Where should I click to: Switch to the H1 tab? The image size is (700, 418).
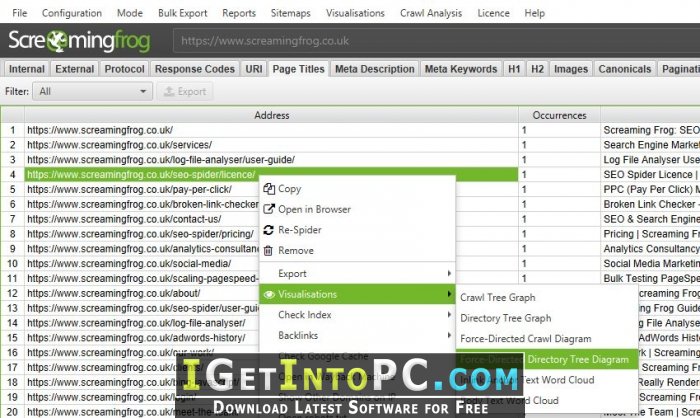click(514, 69)
